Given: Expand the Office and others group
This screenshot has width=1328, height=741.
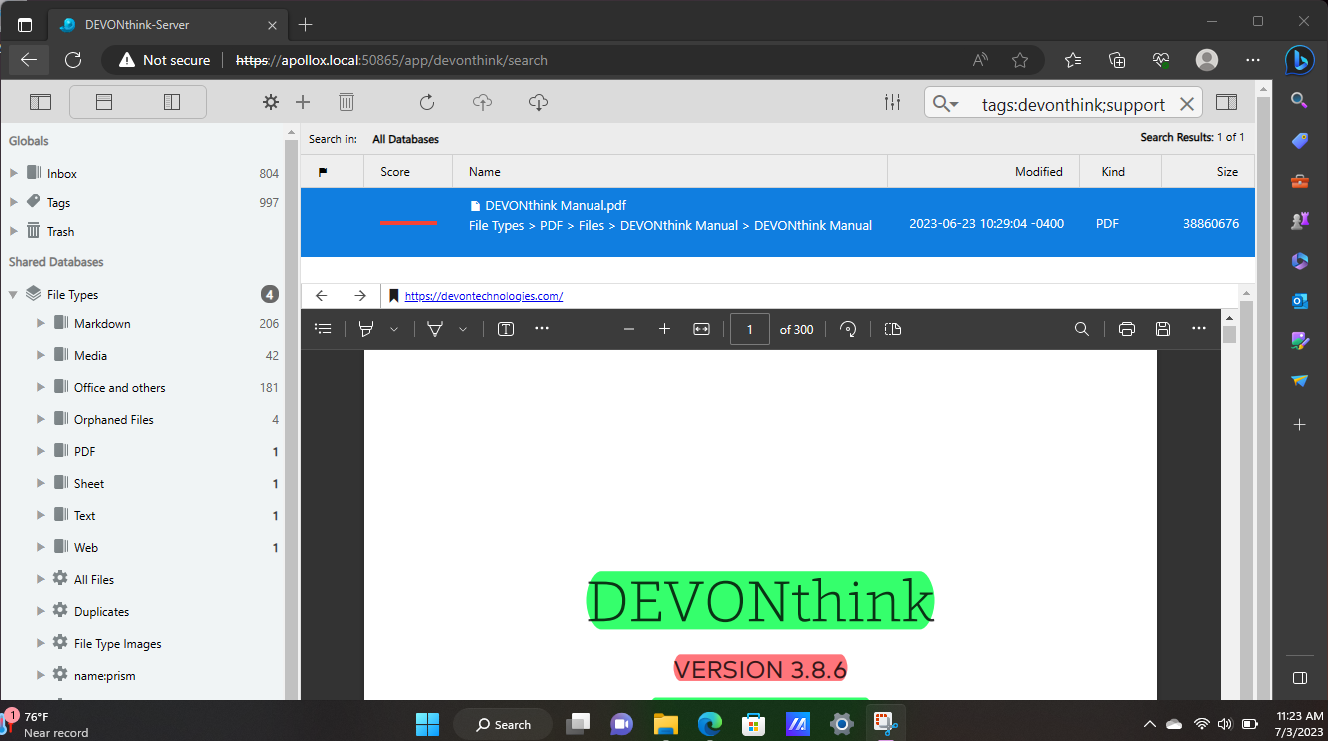Looking at the screenshot, I should (41, 387).
